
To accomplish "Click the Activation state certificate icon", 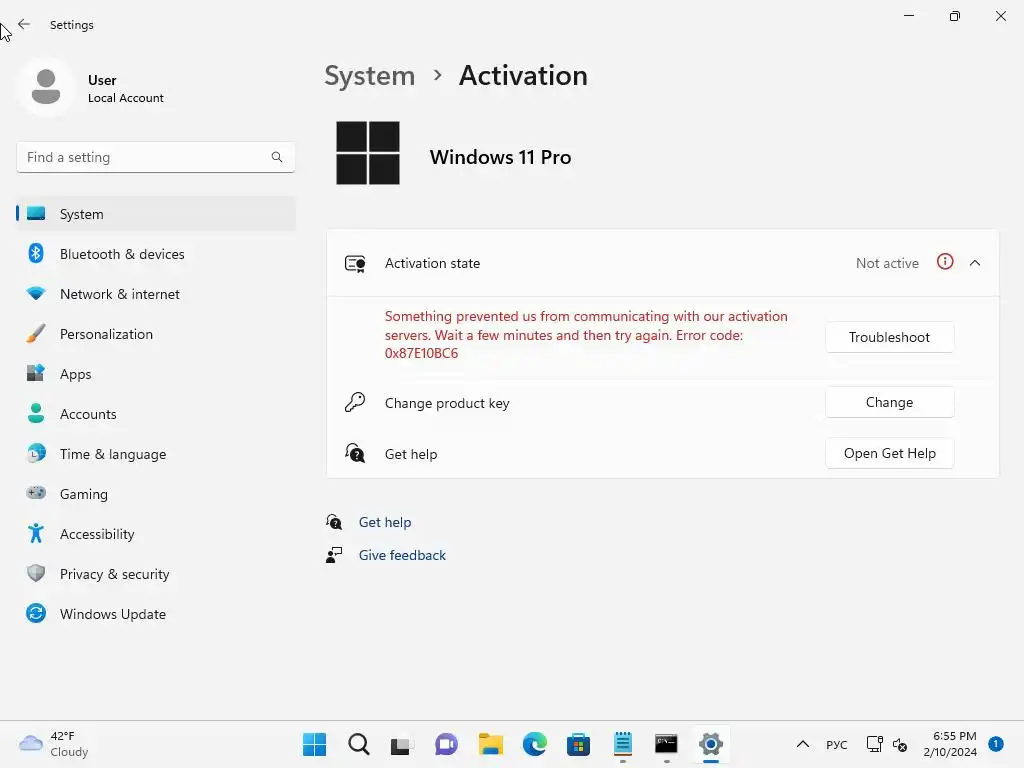I will (x=355, y=264).
